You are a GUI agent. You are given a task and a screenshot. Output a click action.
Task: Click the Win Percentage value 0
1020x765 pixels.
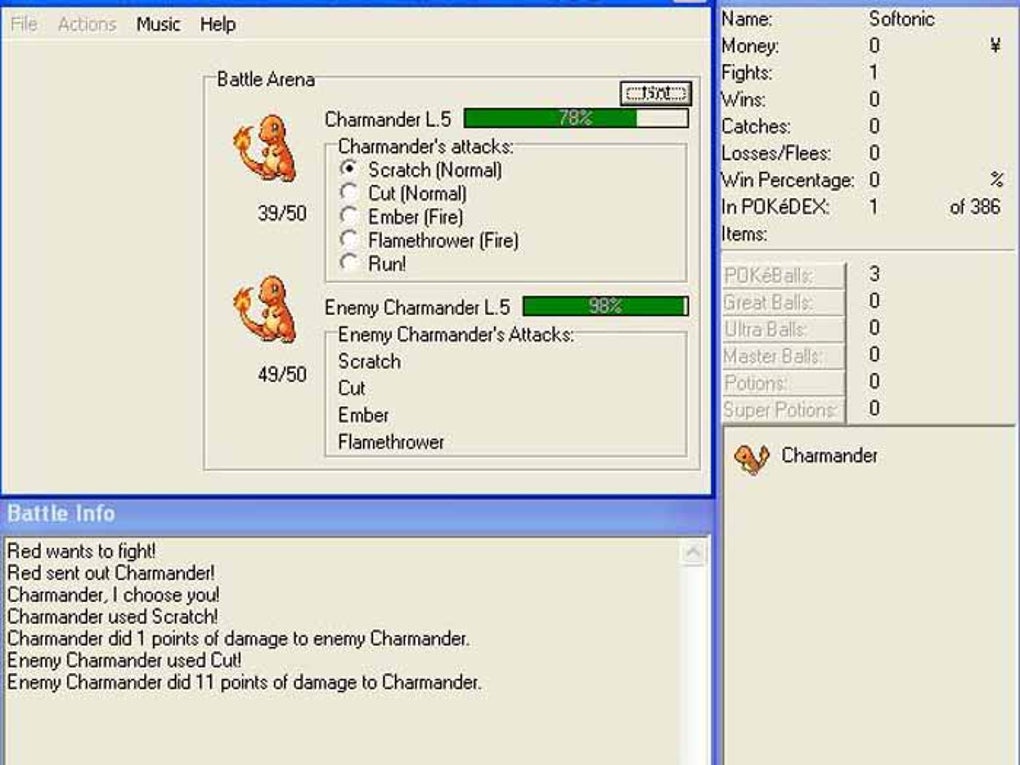tap(874, 180)
